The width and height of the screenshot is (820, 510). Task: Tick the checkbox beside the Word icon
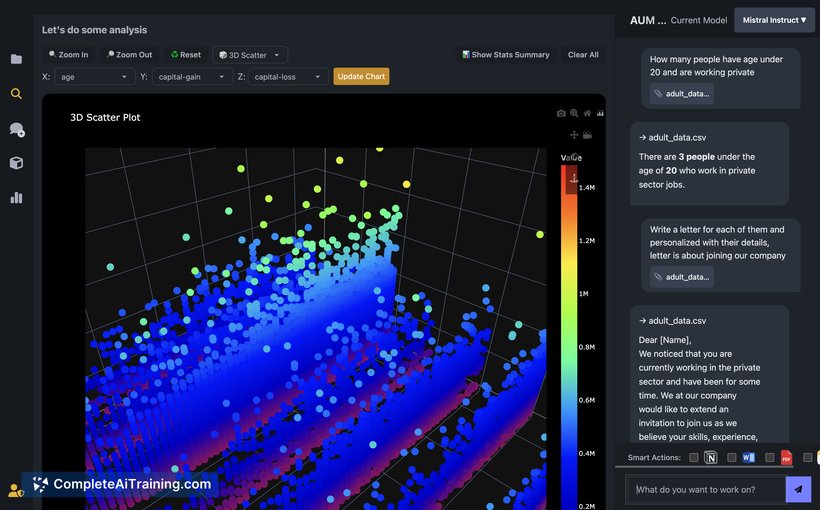(732, 458)
